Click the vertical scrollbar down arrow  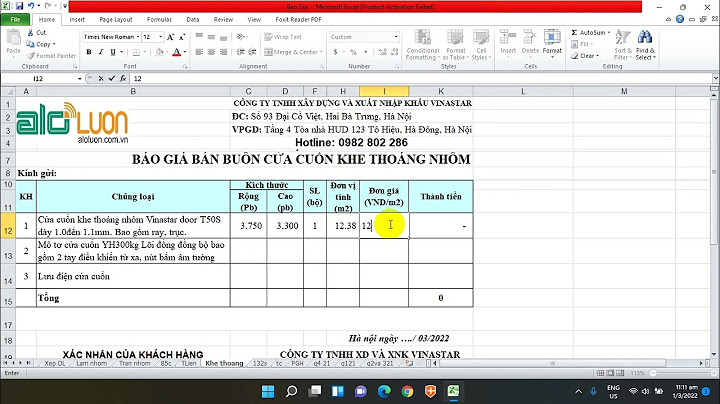click(x=714, y=354)
